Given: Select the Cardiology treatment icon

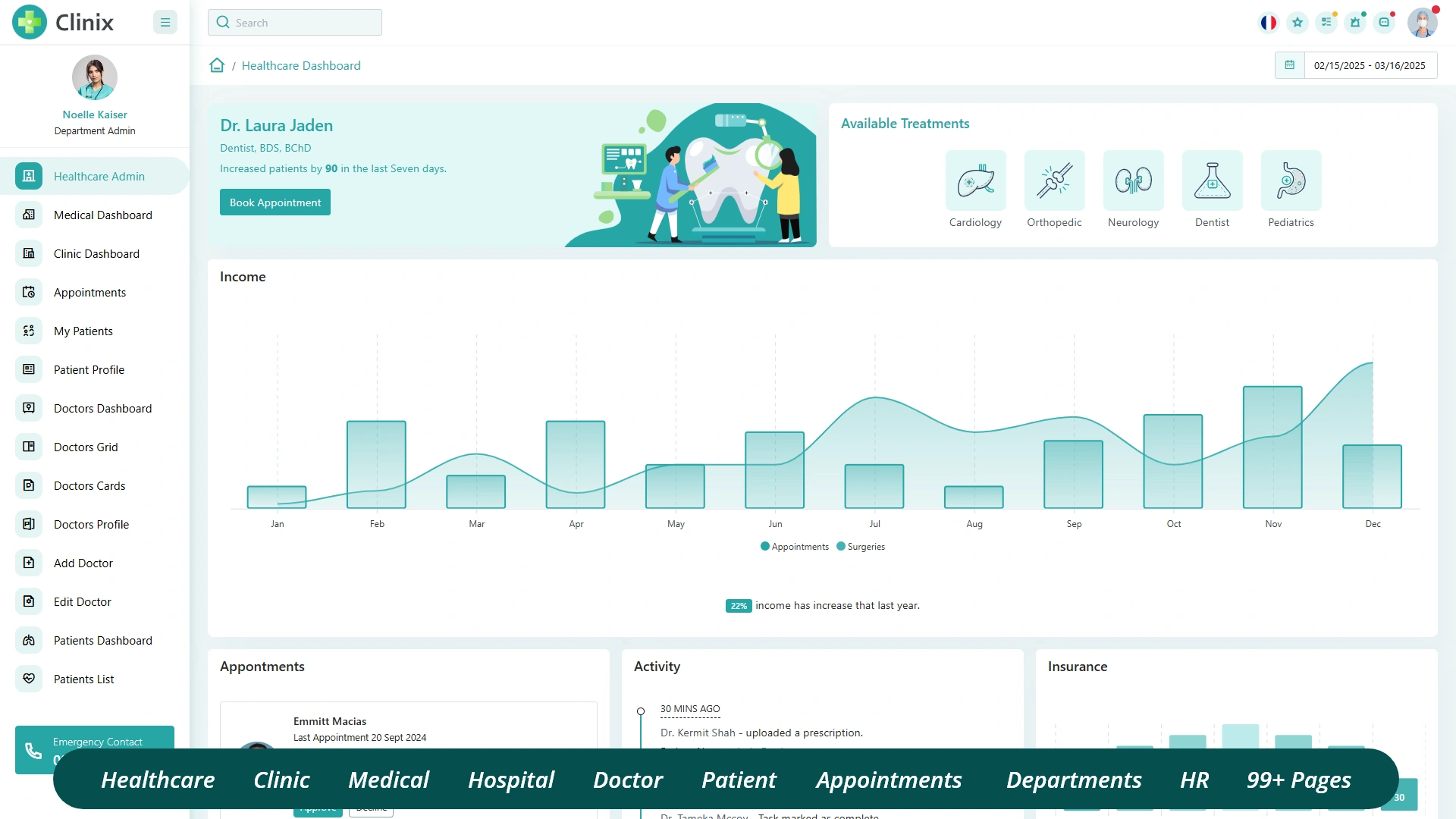Looking at the screenshot, I should (975, 180).
